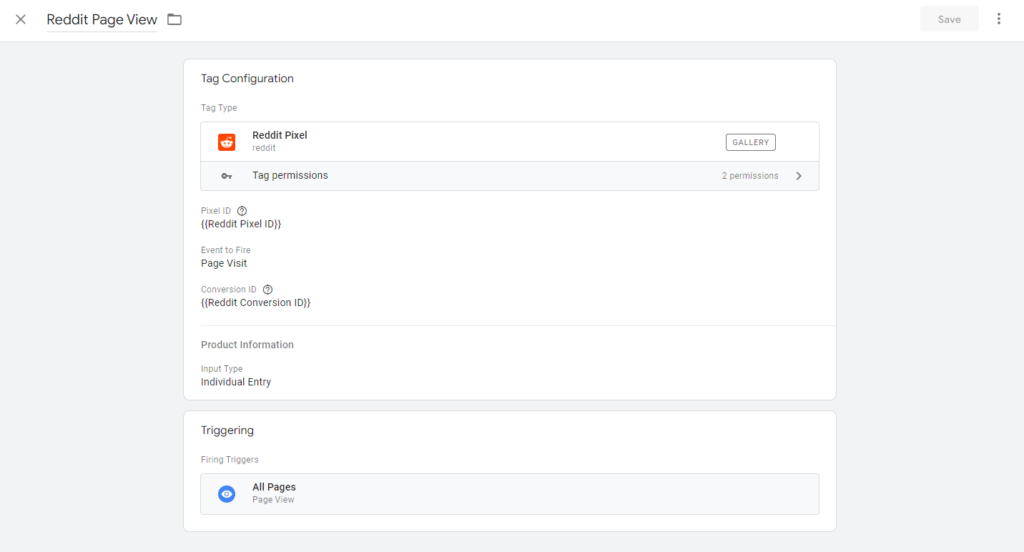Open the All Pages trigger name

coord(274,487)
